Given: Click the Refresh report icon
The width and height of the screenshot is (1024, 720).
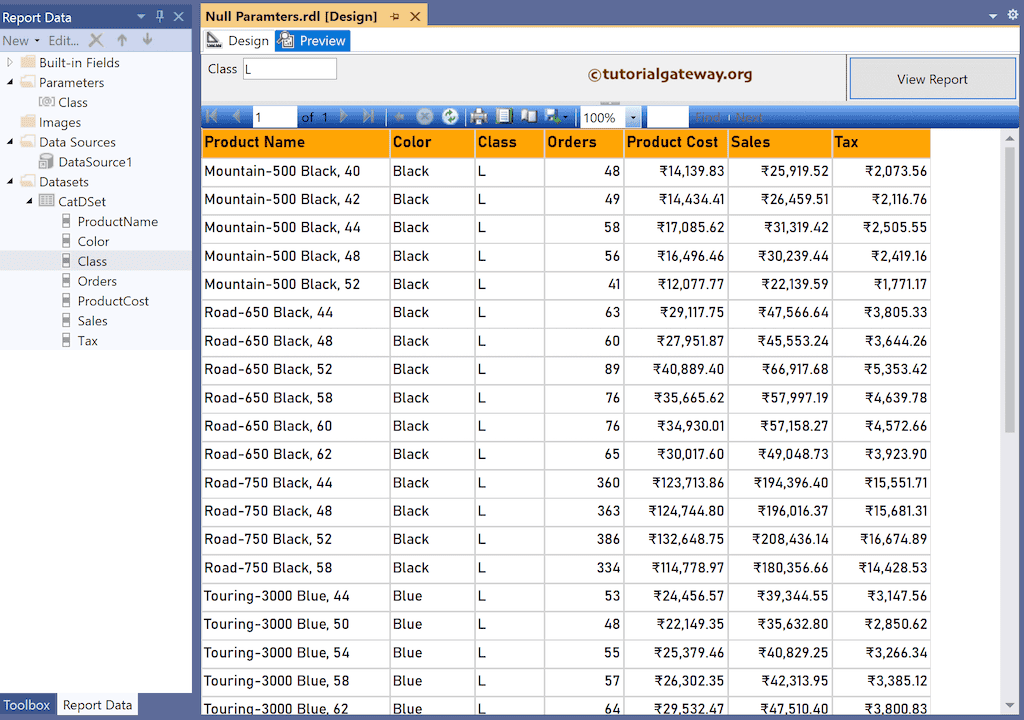Looking at the screenshot, I should point(451,117).
